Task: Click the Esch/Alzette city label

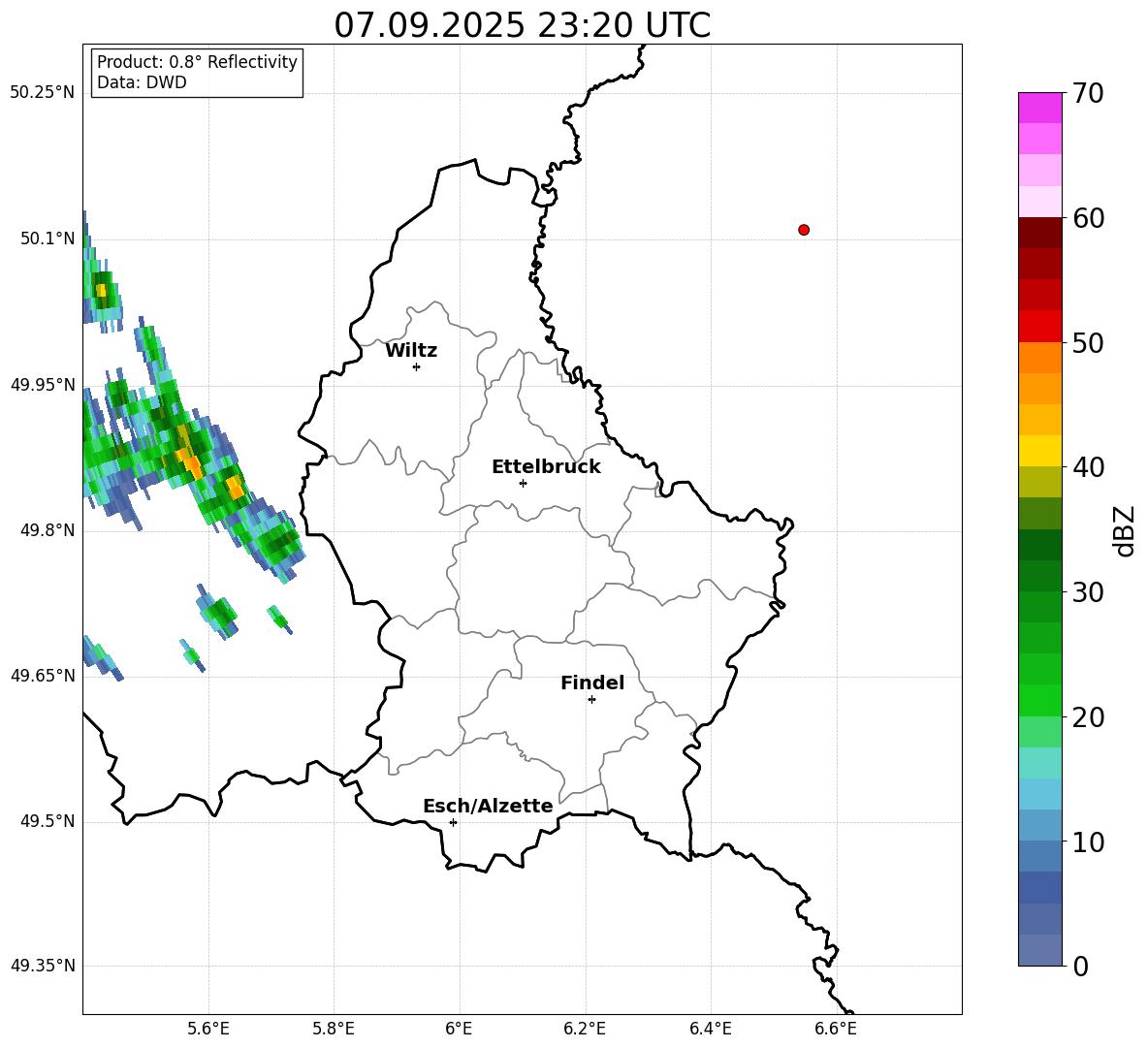Action: coord(488,807)
